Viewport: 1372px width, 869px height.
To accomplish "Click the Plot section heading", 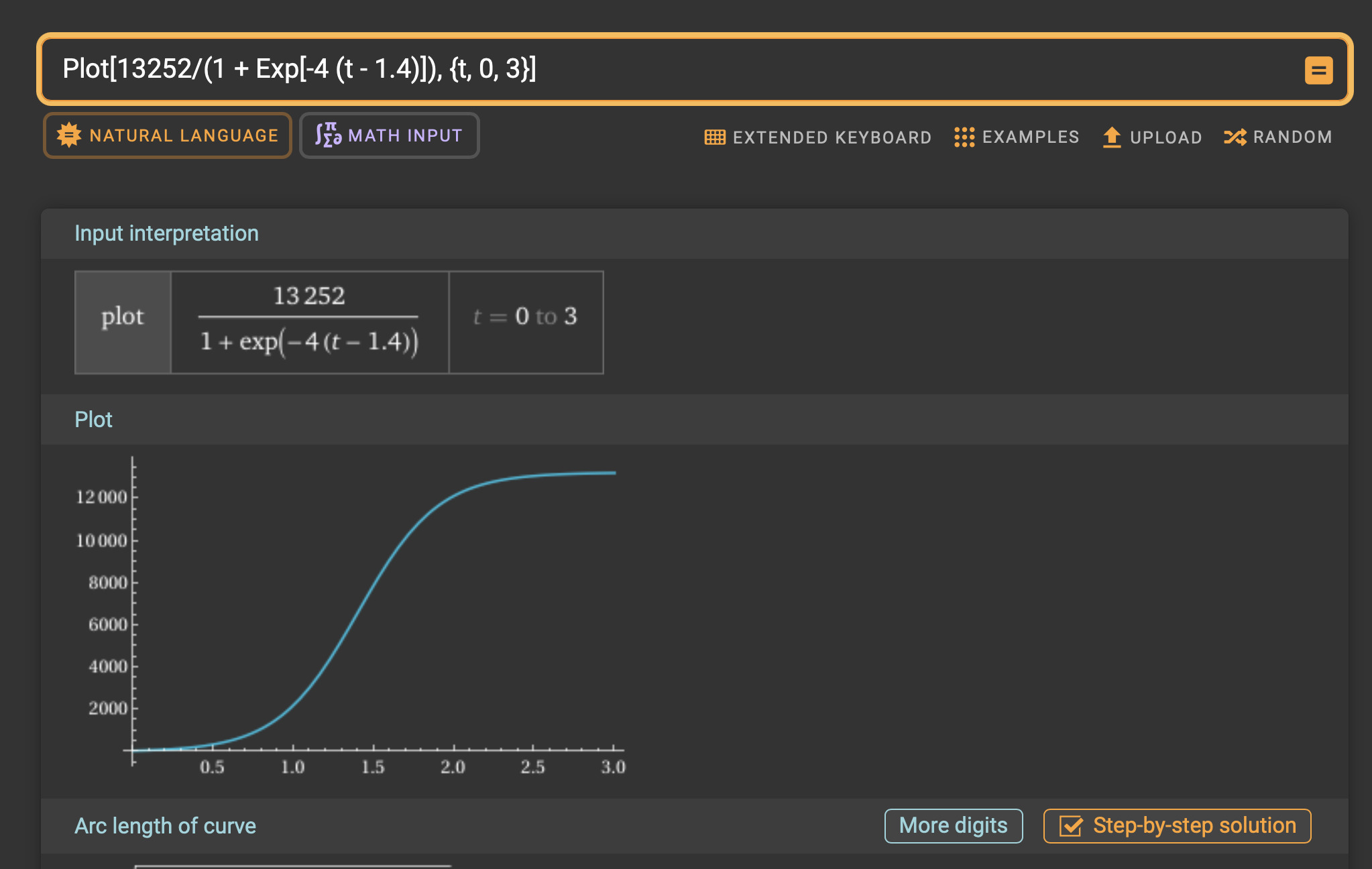I will click(93, 420).
